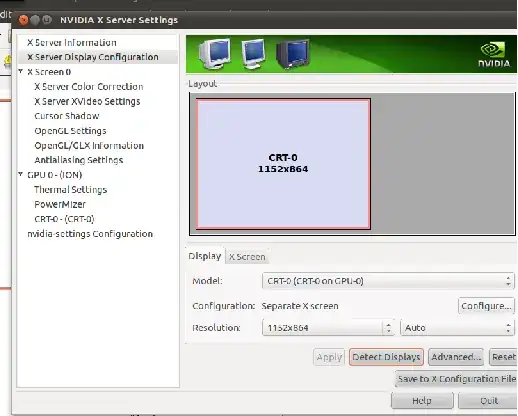Click the dark monitor icon in banner
518x416 pixels.
pos(292,54)
